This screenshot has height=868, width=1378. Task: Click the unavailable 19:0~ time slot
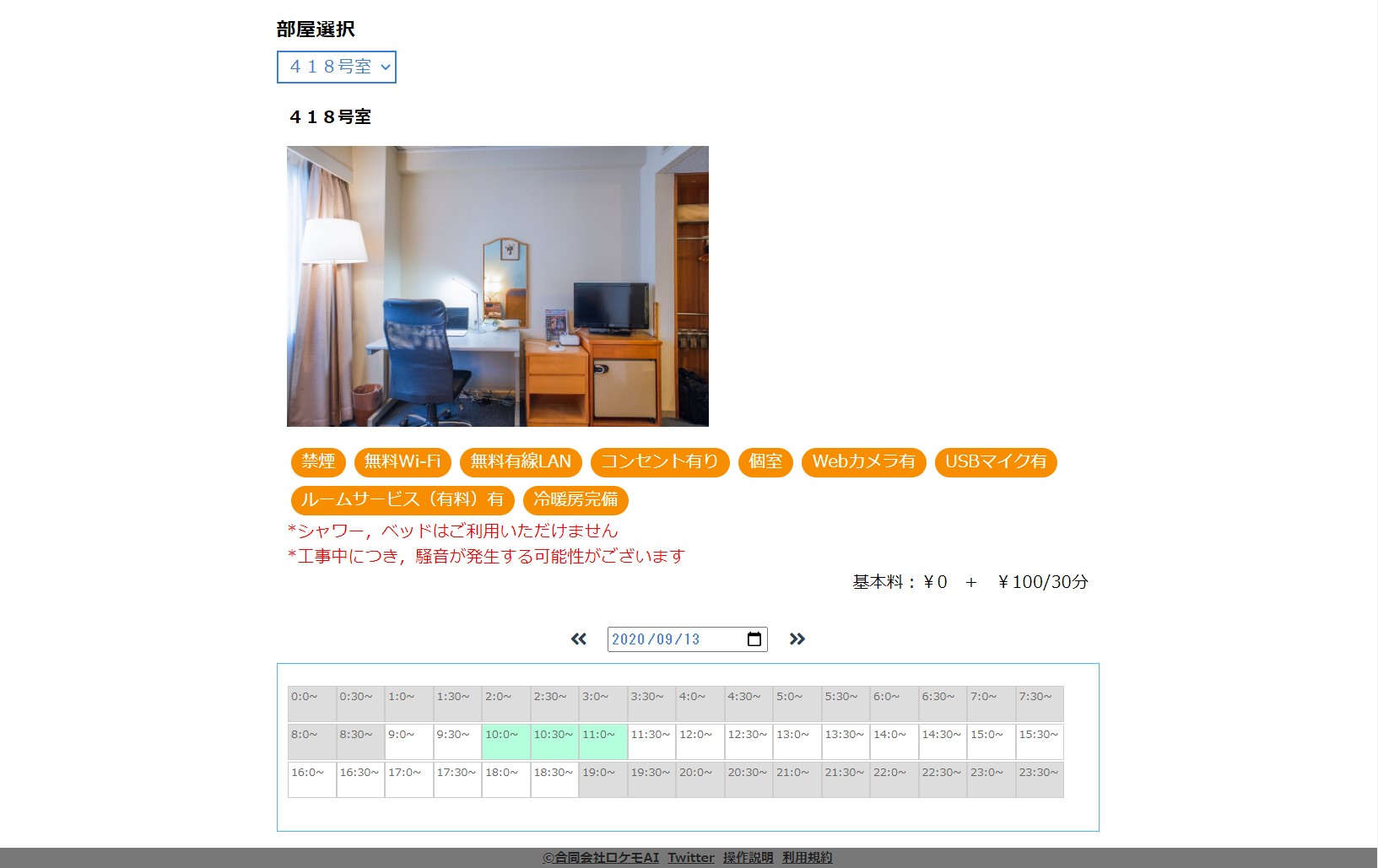click(x=603, y=780)
